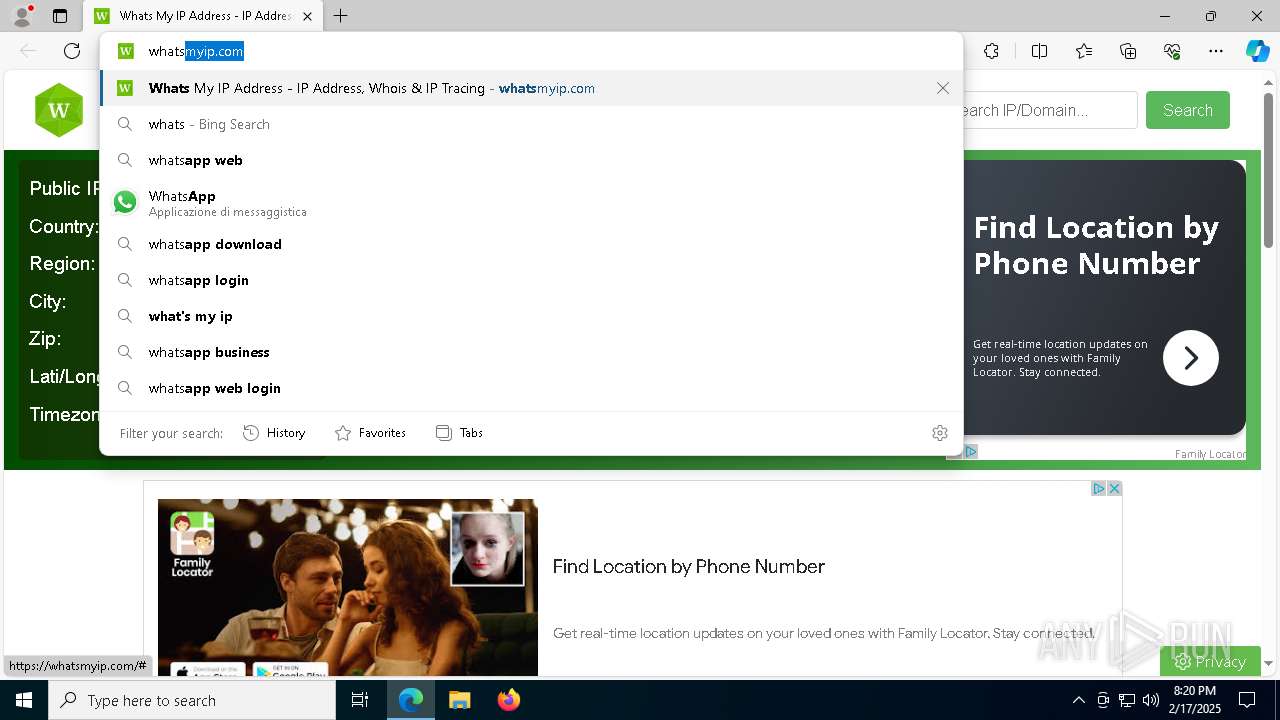Click AdChoices icon on side ad
This screenshot has width=1280, height=720.
pos(970,452)
